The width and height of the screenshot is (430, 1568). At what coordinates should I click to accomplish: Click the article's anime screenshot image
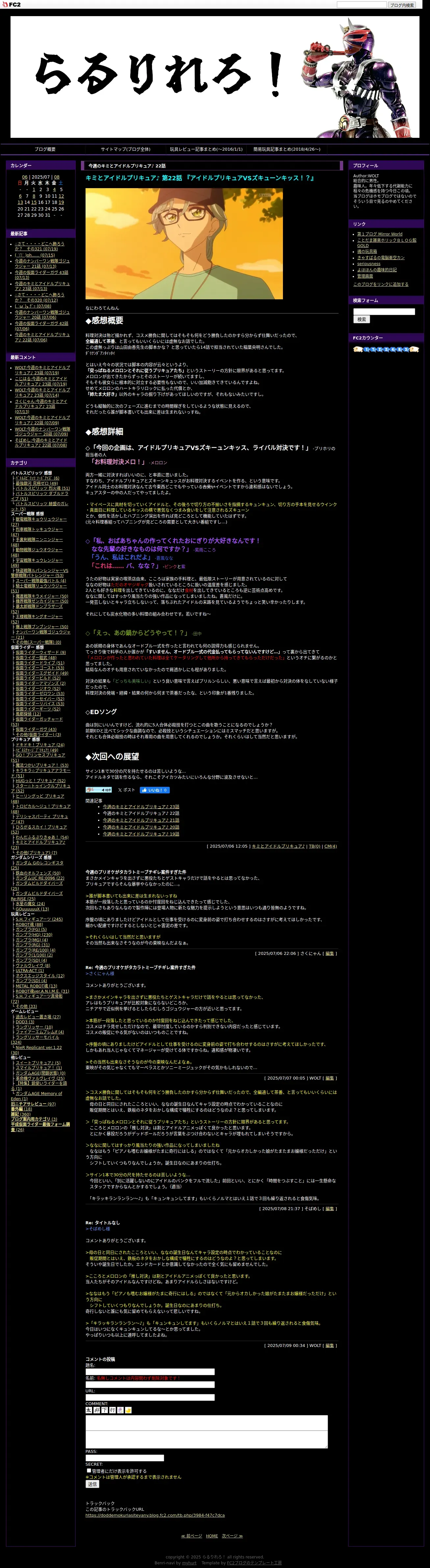click(184, 243)
